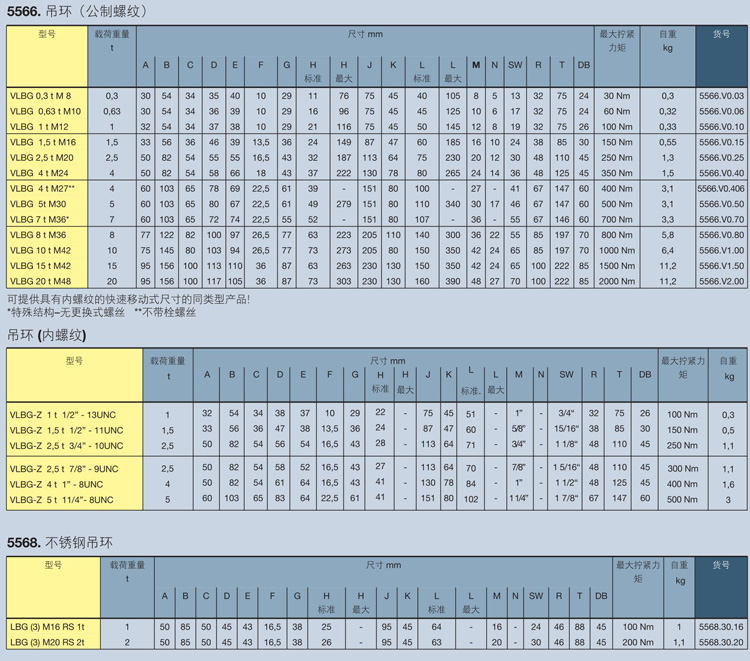750x661 pixels.
Task: Click product code 5568.30.20
Action: click(720, 642)
